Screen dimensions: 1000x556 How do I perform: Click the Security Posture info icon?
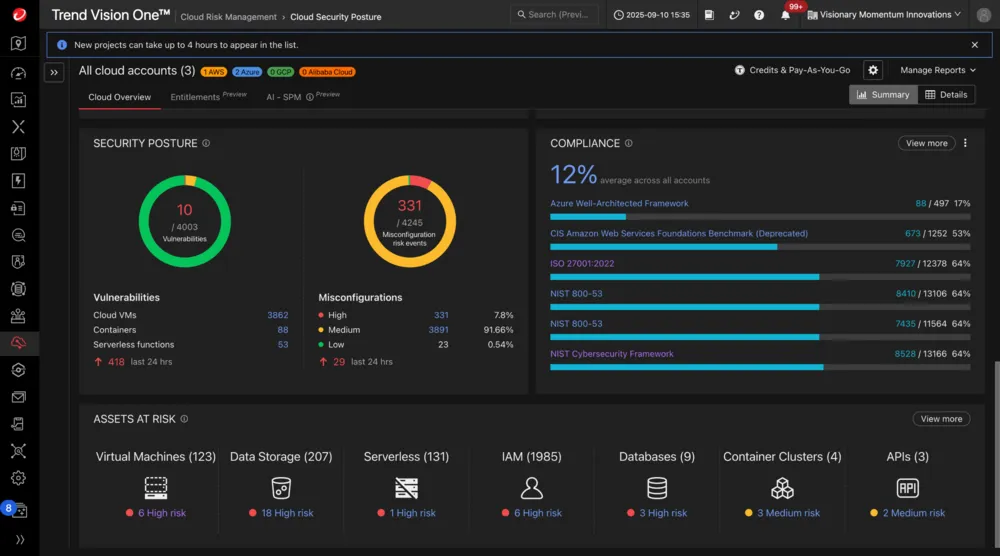click(206, 143)
